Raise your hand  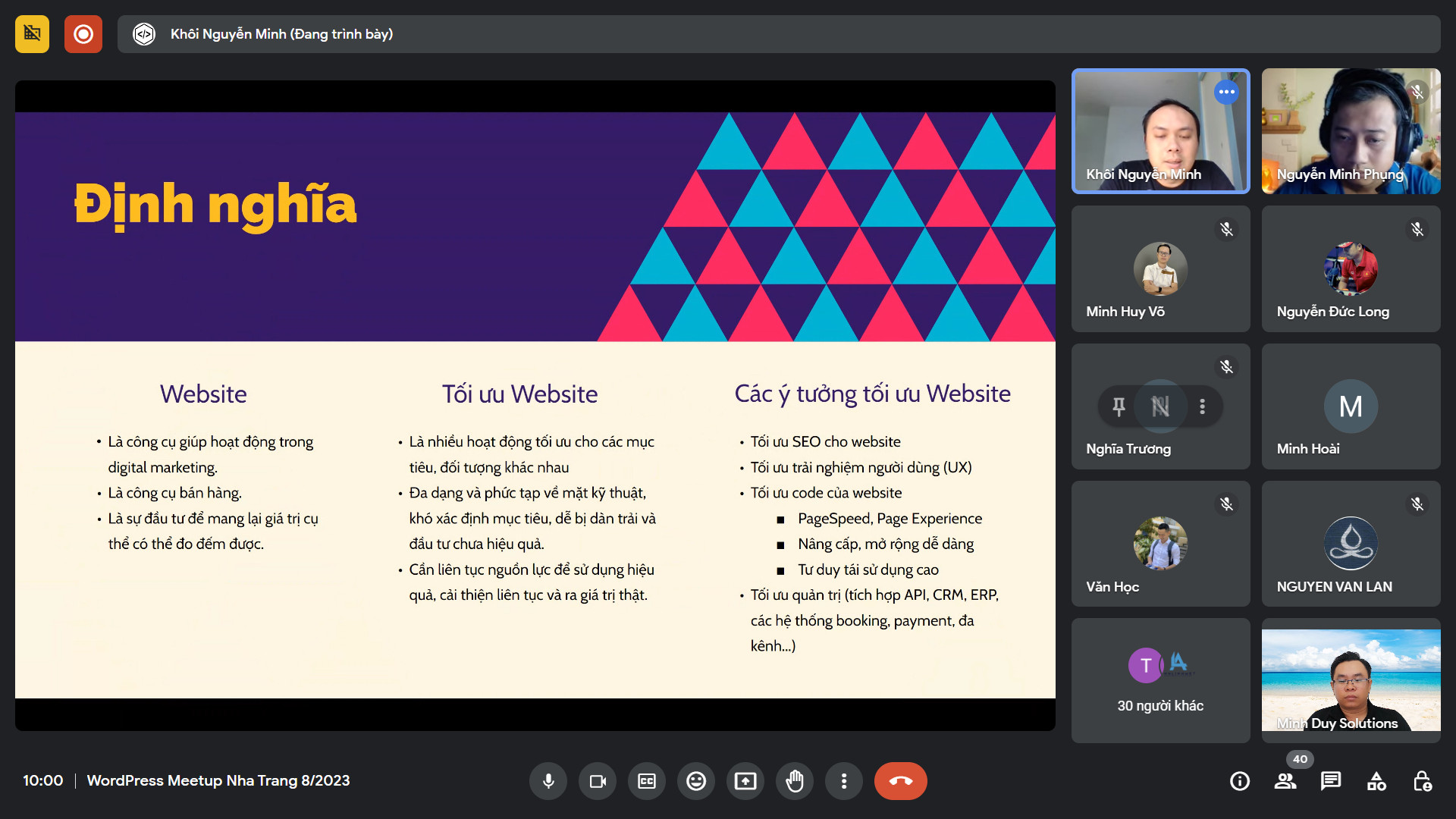click(795, 781)
